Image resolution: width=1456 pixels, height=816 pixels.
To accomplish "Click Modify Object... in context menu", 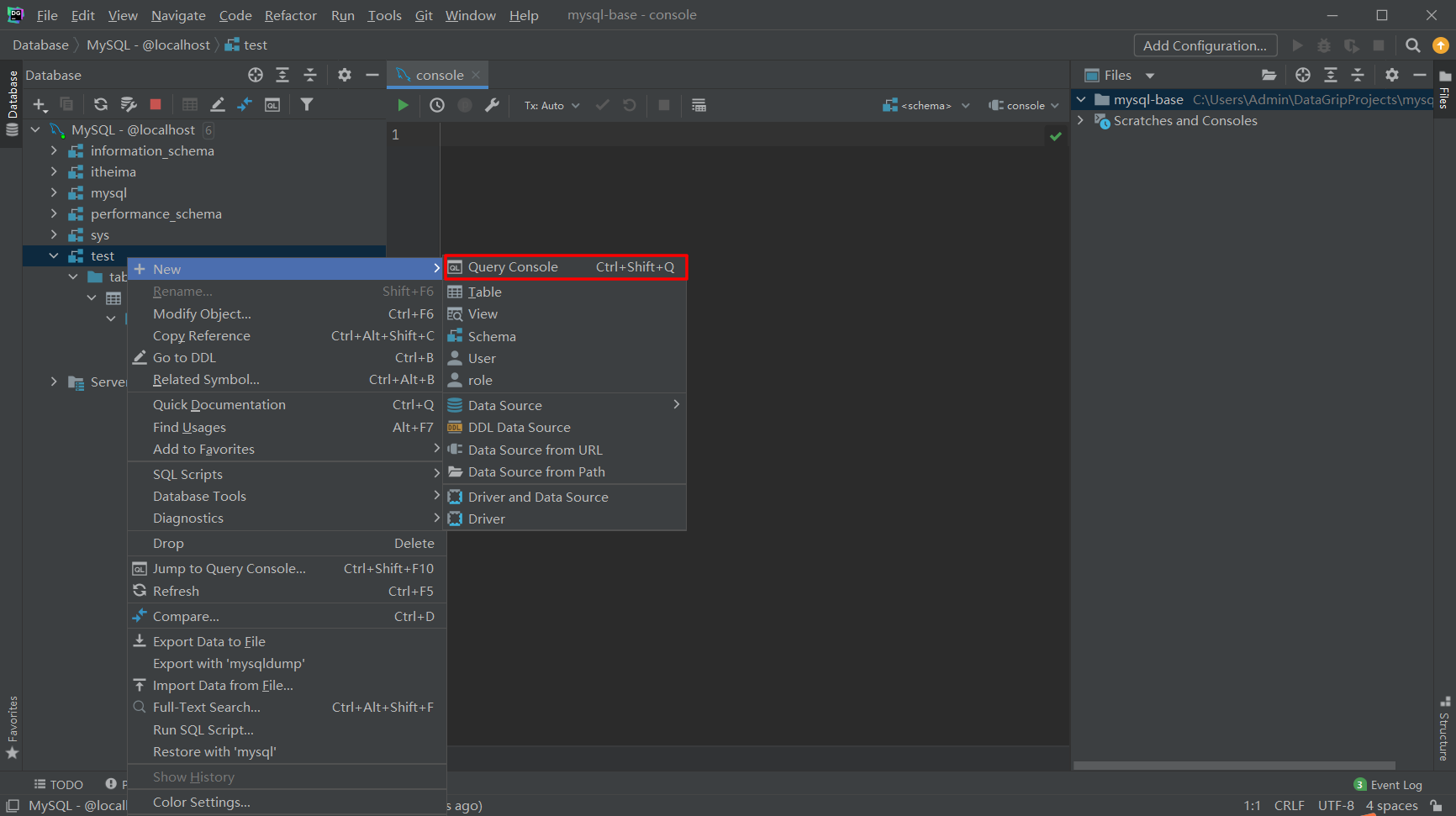I will point(287,313).
